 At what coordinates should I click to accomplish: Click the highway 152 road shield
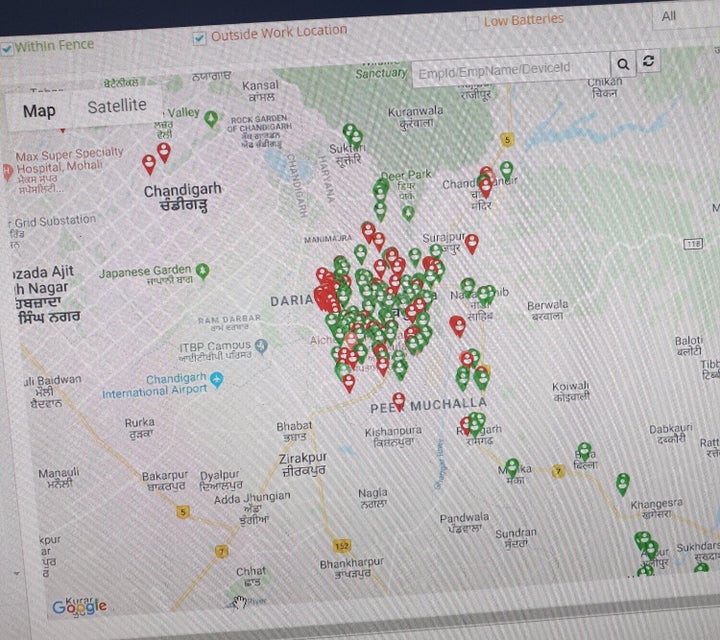pyautogui.click(x=342, y=546)
